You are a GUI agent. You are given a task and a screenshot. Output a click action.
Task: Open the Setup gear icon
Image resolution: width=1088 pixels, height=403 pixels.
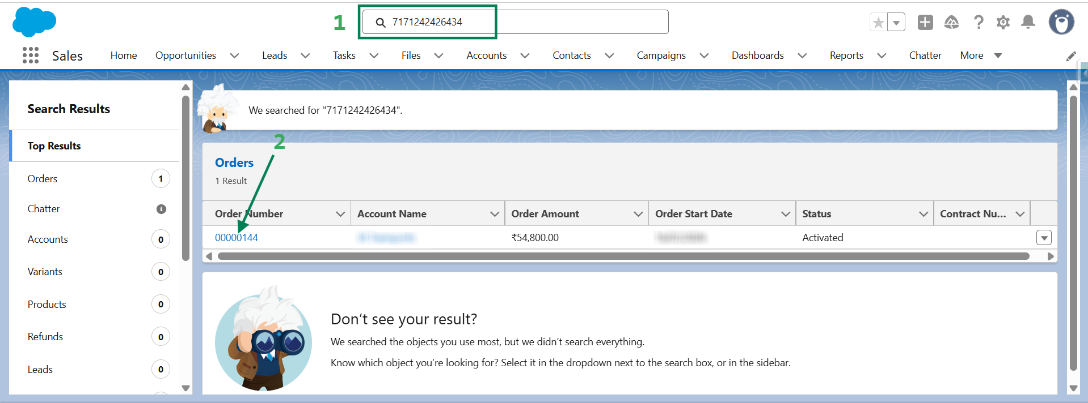tap(1003, 22)
